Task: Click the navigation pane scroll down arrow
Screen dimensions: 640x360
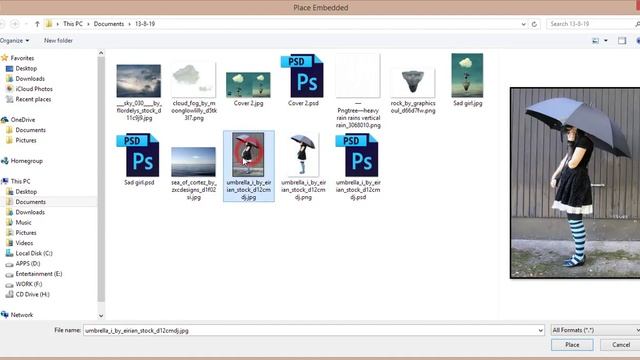Action: click(x=101, y=316)
